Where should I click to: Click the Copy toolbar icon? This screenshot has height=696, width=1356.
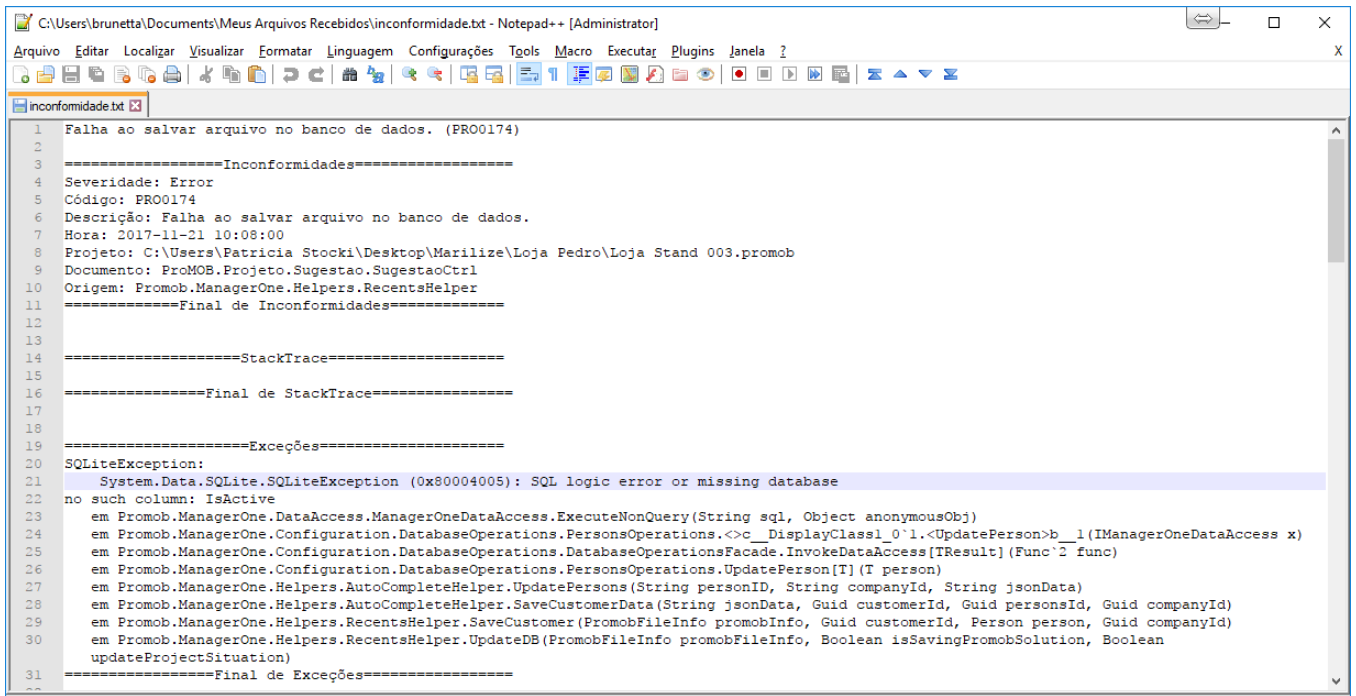231,74
